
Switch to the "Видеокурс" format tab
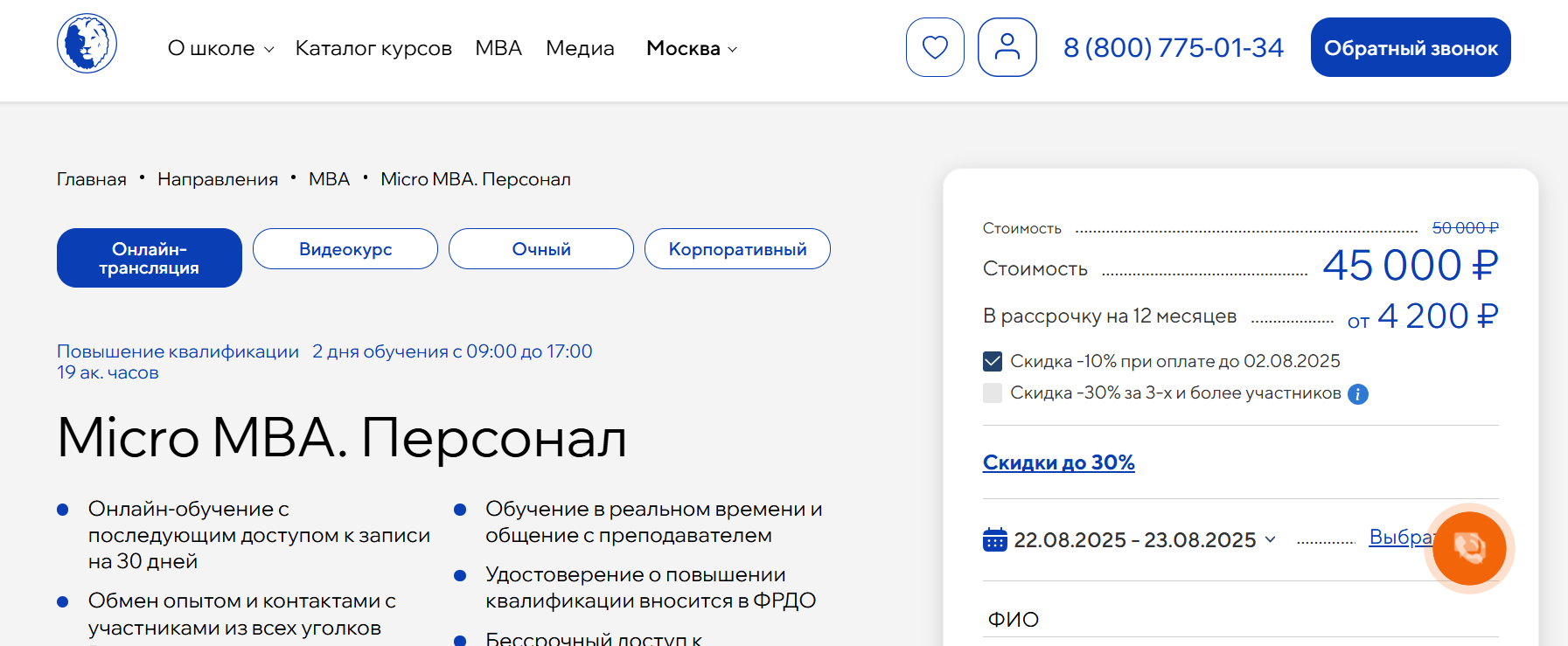tap(345, 249)
